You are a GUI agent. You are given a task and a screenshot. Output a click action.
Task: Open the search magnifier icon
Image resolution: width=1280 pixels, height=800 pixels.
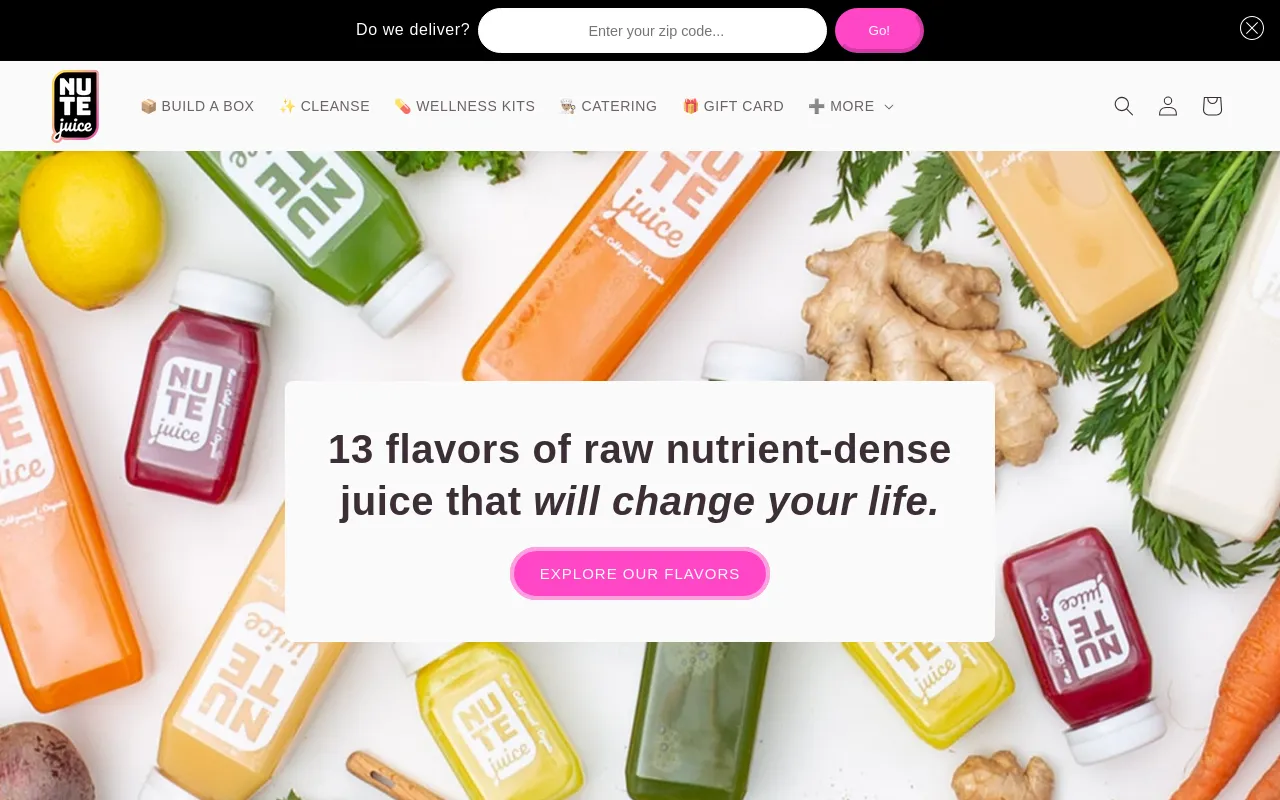point(1124,106)
